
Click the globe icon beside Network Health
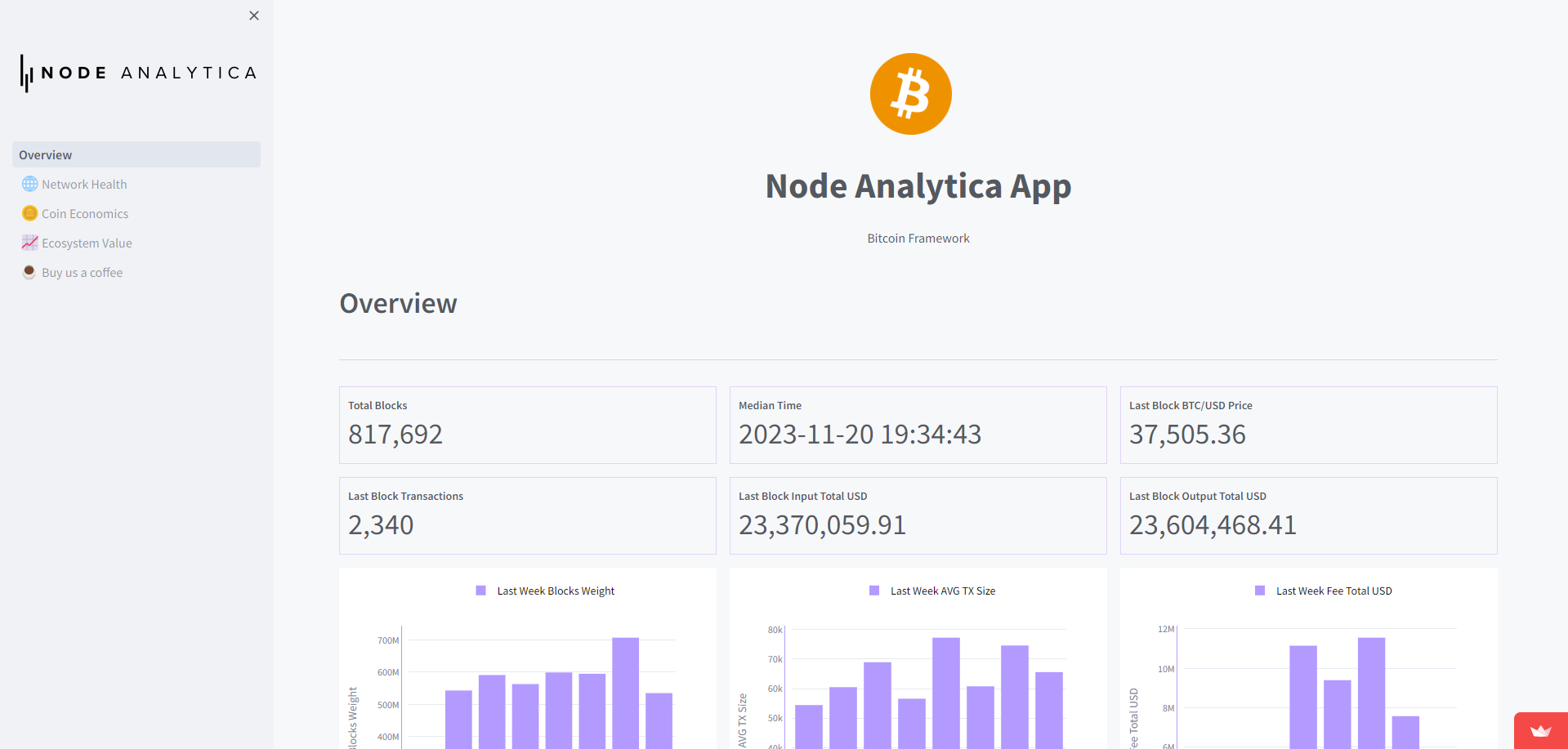pyautogui.click(x=29, y=184)
